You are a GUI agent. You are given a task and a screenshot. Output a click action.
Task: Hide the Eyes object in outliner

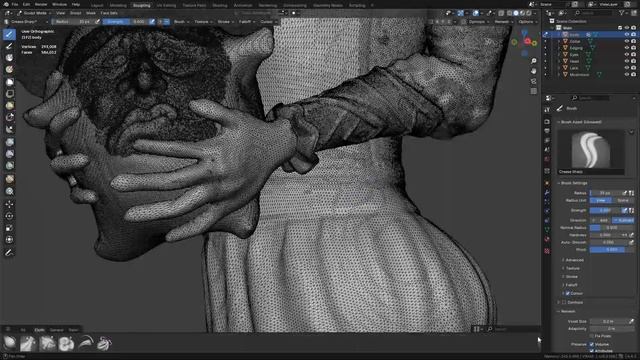click(x=627, y=55)
